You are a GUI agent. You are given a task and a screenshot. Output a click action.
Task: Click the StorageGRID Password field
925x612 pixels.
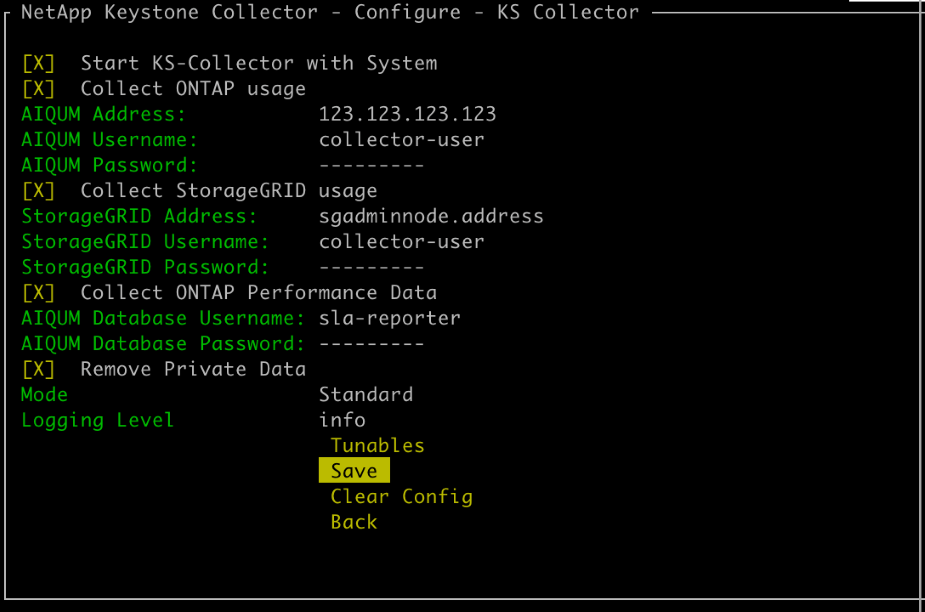pyautogui.click(x=371, y=267)
